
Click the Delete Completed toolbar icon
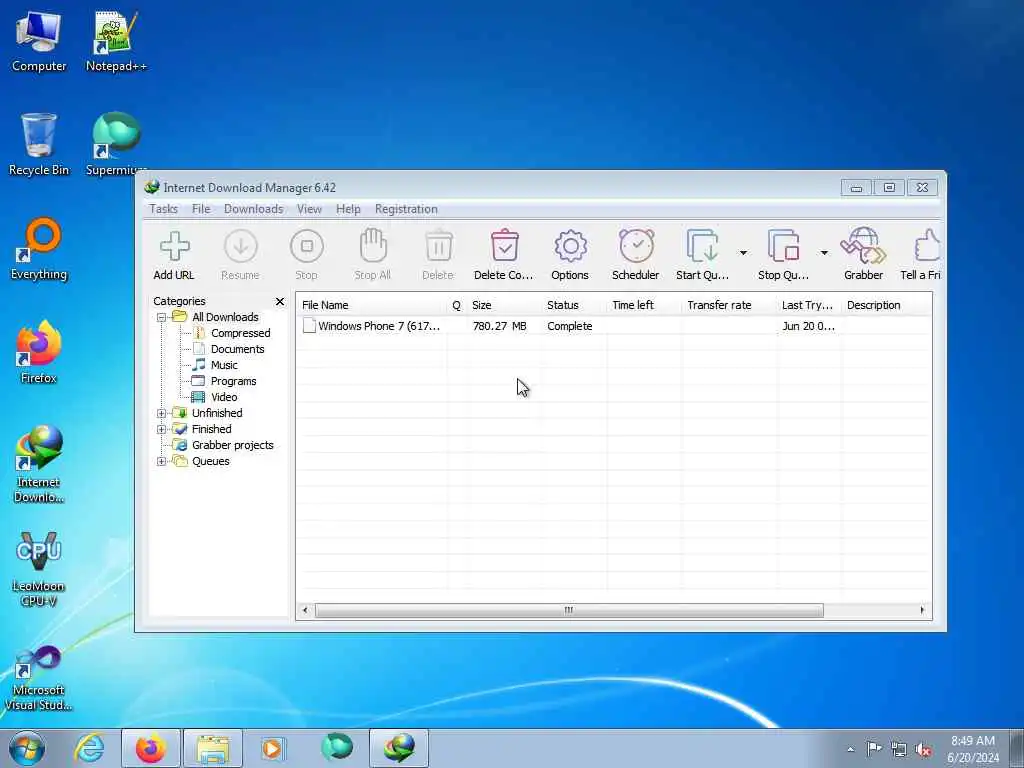coord(504,246)
